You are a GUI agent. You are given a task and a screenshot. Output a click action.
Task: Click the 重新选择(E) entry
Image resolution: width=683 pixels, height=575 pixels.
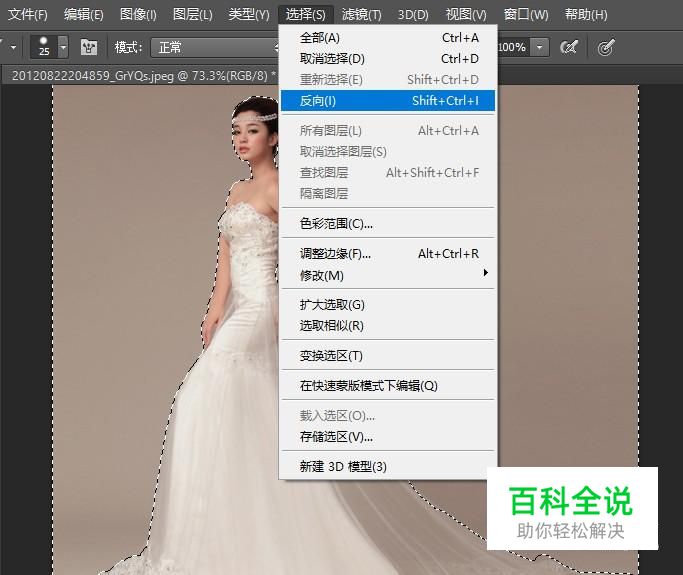point(388,79)
